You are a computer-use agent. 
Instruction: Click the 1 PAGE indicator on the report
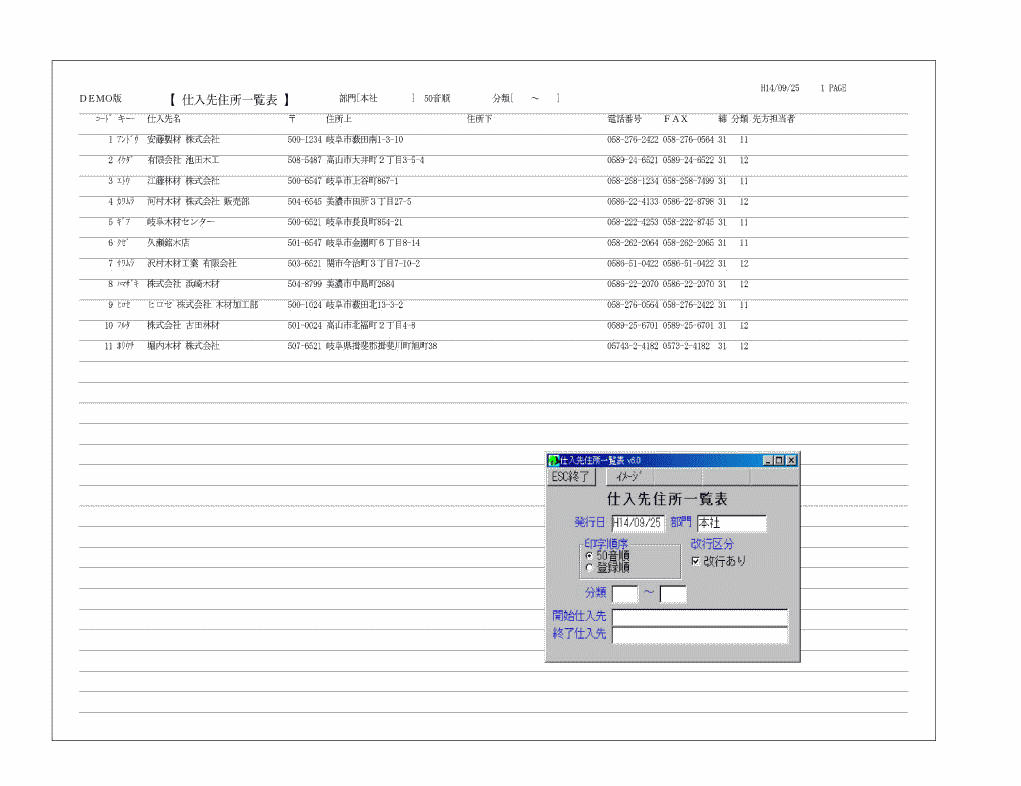coord(833,88)
